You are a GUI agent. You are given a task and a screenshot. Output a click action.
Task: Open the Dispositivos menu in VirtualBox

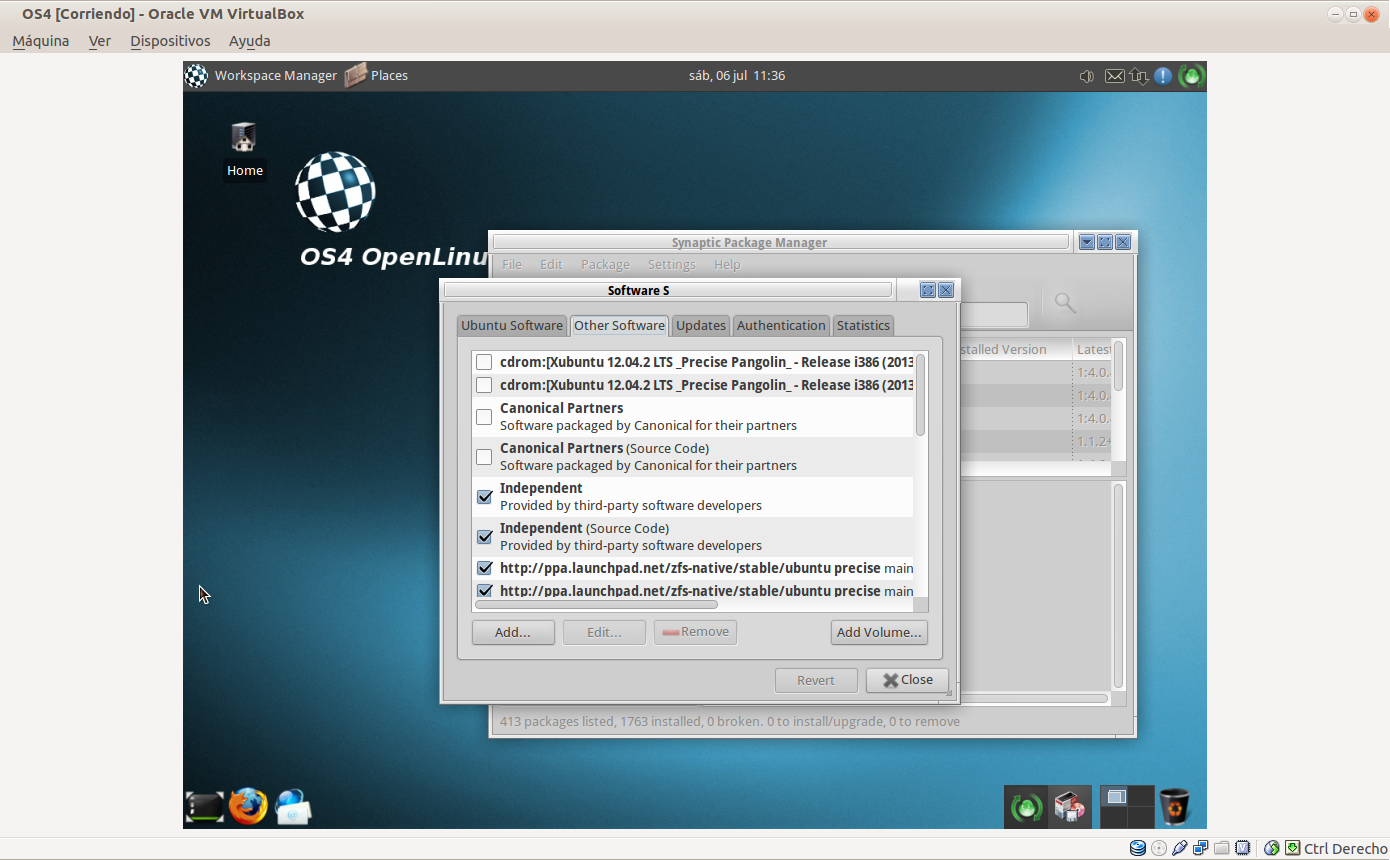[170, 41]
